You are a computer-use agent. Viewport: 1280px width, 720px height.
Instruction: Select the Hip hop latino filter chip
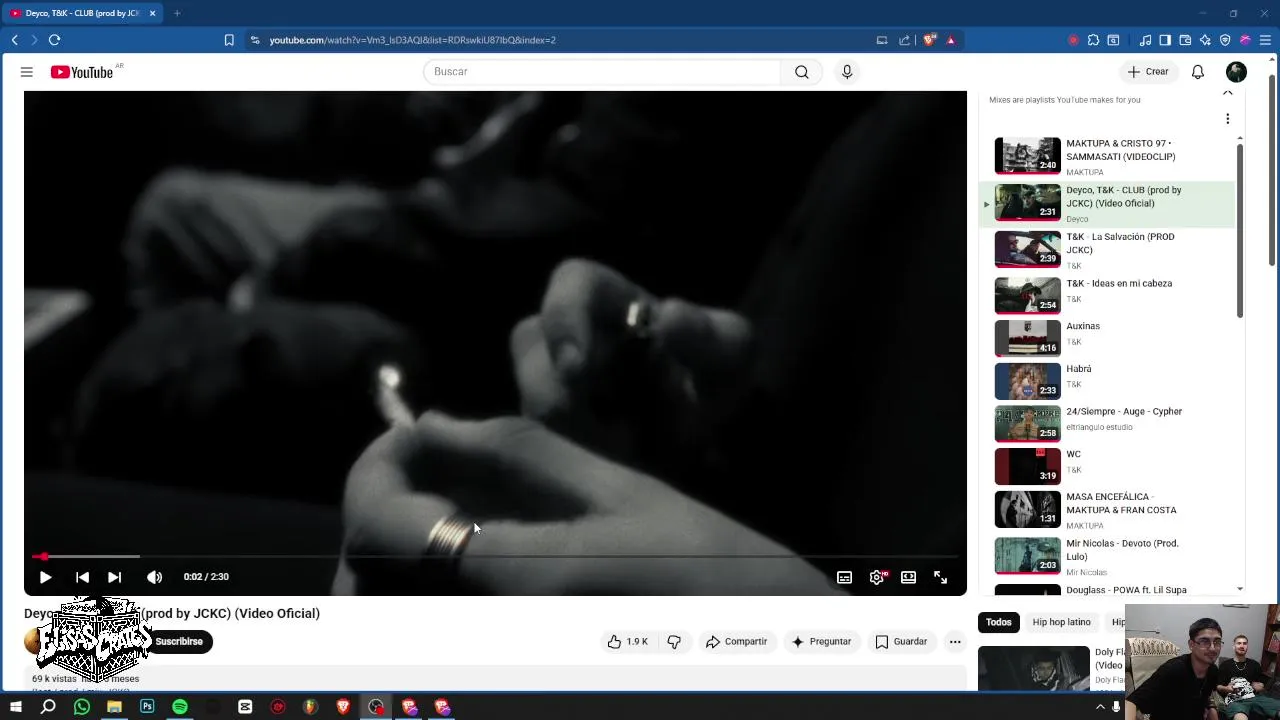pos(1061,622)
